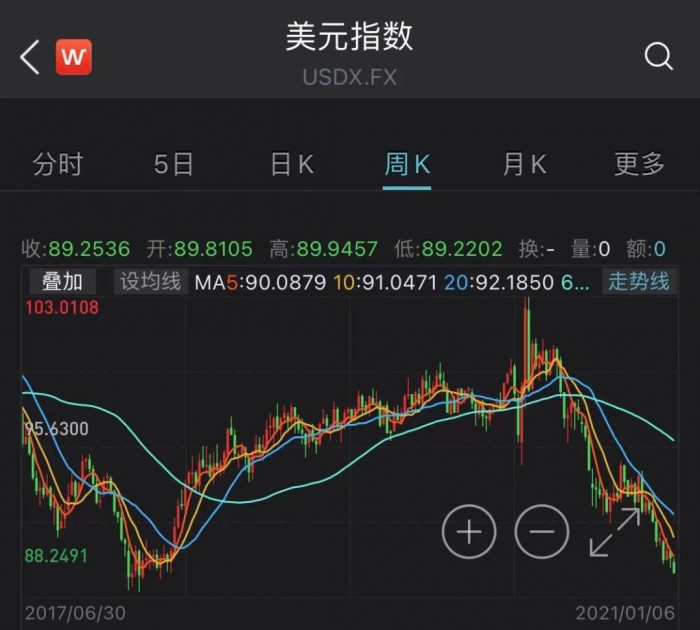Image resolution: width=700 pixels, height=630 pixels.
Task: Switch to 5日 tab
Action: (174, 164)
